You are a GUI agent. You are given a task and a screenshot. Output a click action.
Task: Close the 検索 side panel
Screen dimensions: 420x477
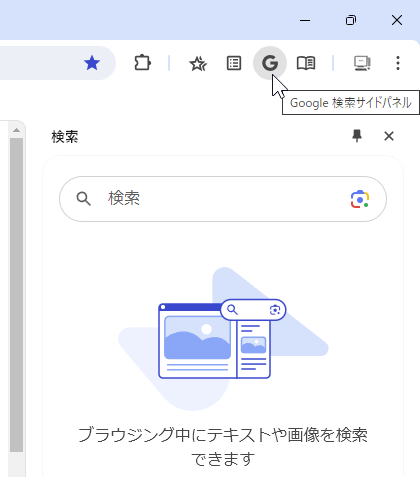389,136
